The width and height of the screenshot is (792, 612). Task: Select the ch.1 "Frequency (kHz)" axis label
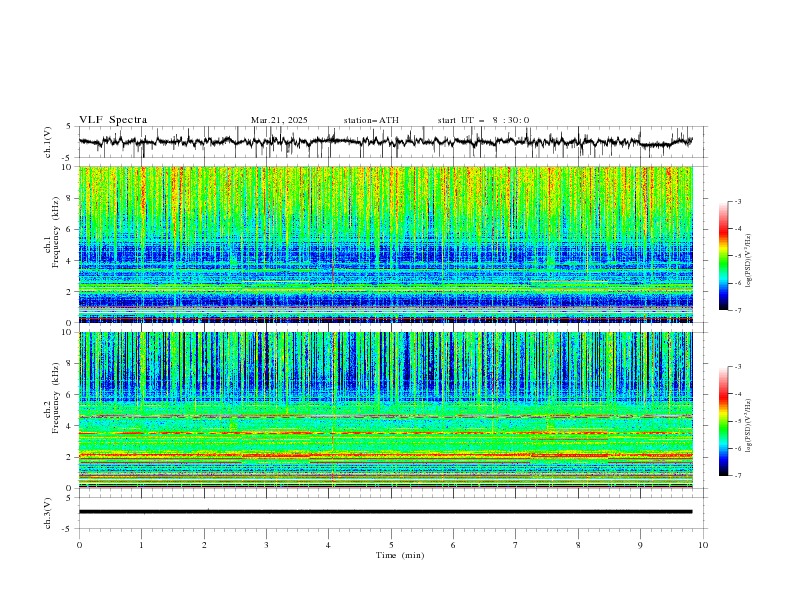click(55, 232)
